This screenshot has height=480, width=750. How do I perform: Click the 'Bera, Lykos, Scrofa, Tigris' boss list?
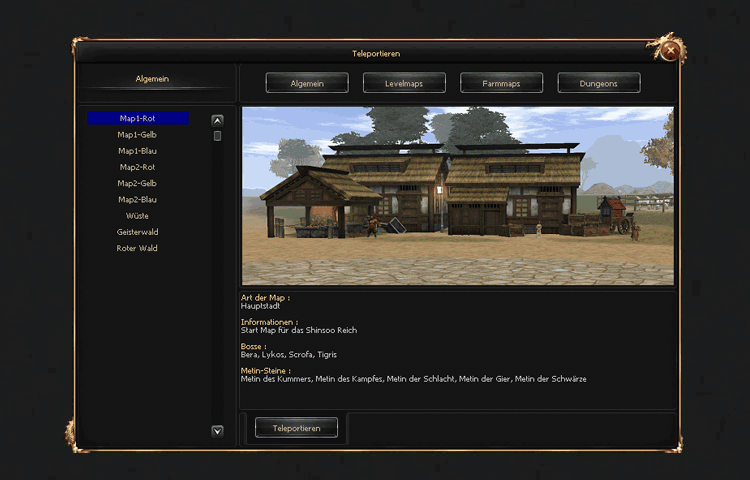coord(289,355)
